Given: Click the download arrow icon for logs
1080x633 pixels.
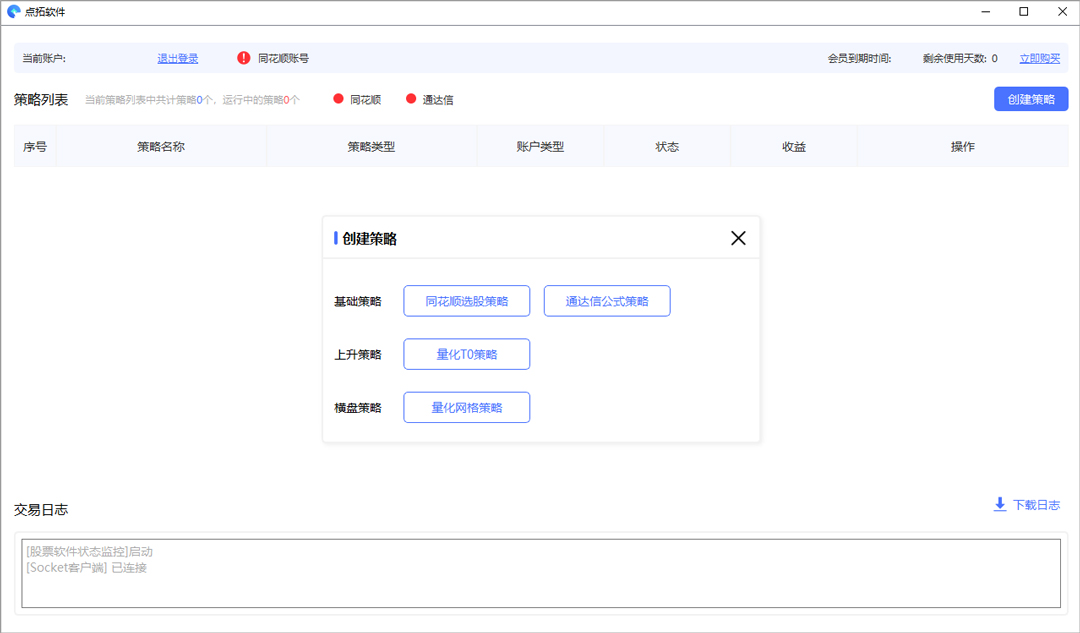Looking at the screenshot, I should 999,505.
